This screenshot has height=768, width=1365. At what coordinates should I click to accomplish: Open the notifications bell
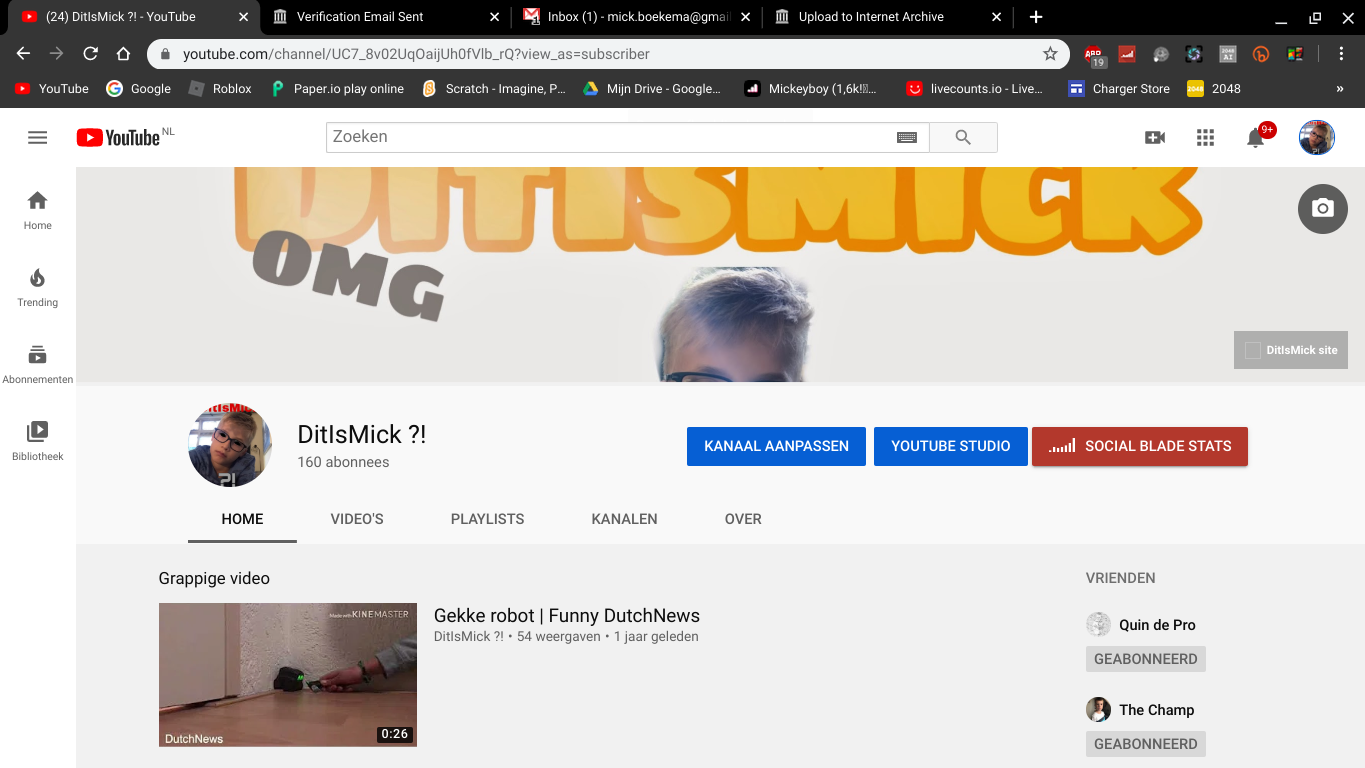tap(1256, 138)
